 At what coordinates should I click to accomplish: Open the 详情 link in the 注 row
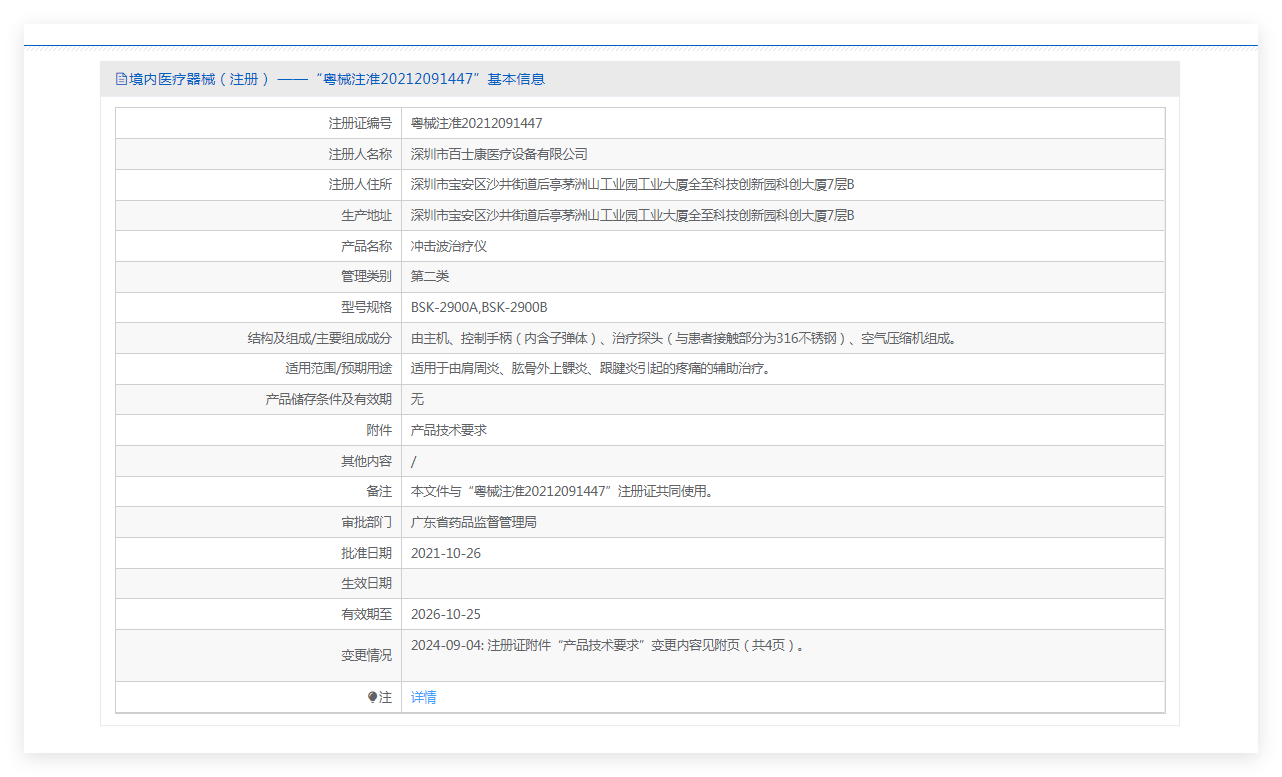424,697
